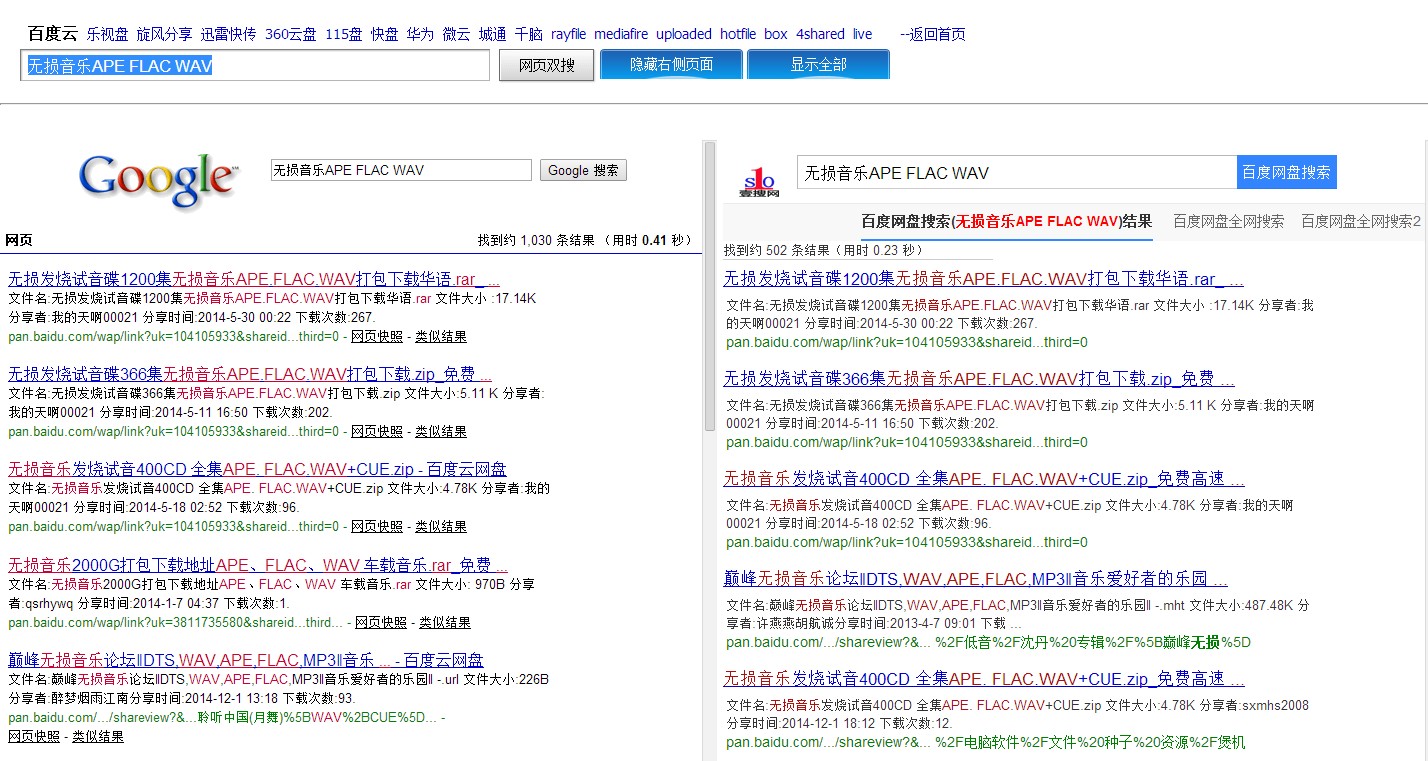Select 旋风分享 in top navigation
The image size is (1428, 761).
click(x=164, y=34)
